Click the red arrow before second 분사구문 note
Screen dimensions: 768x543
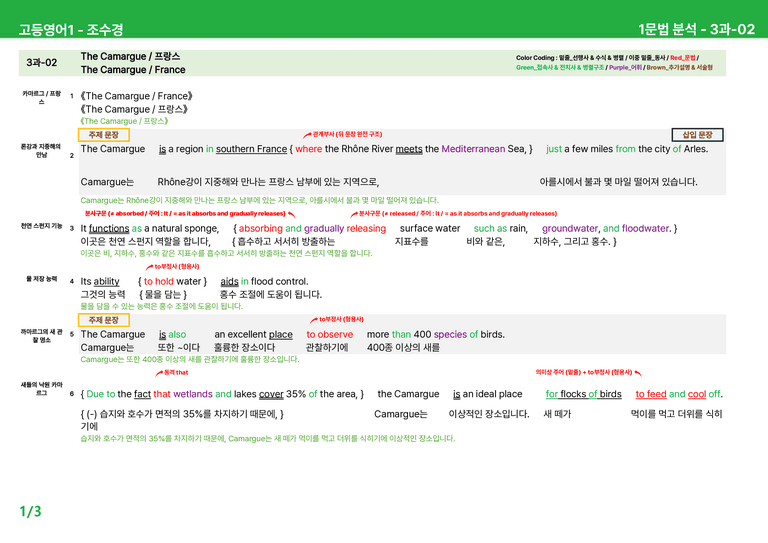click(x=354, y=214)
